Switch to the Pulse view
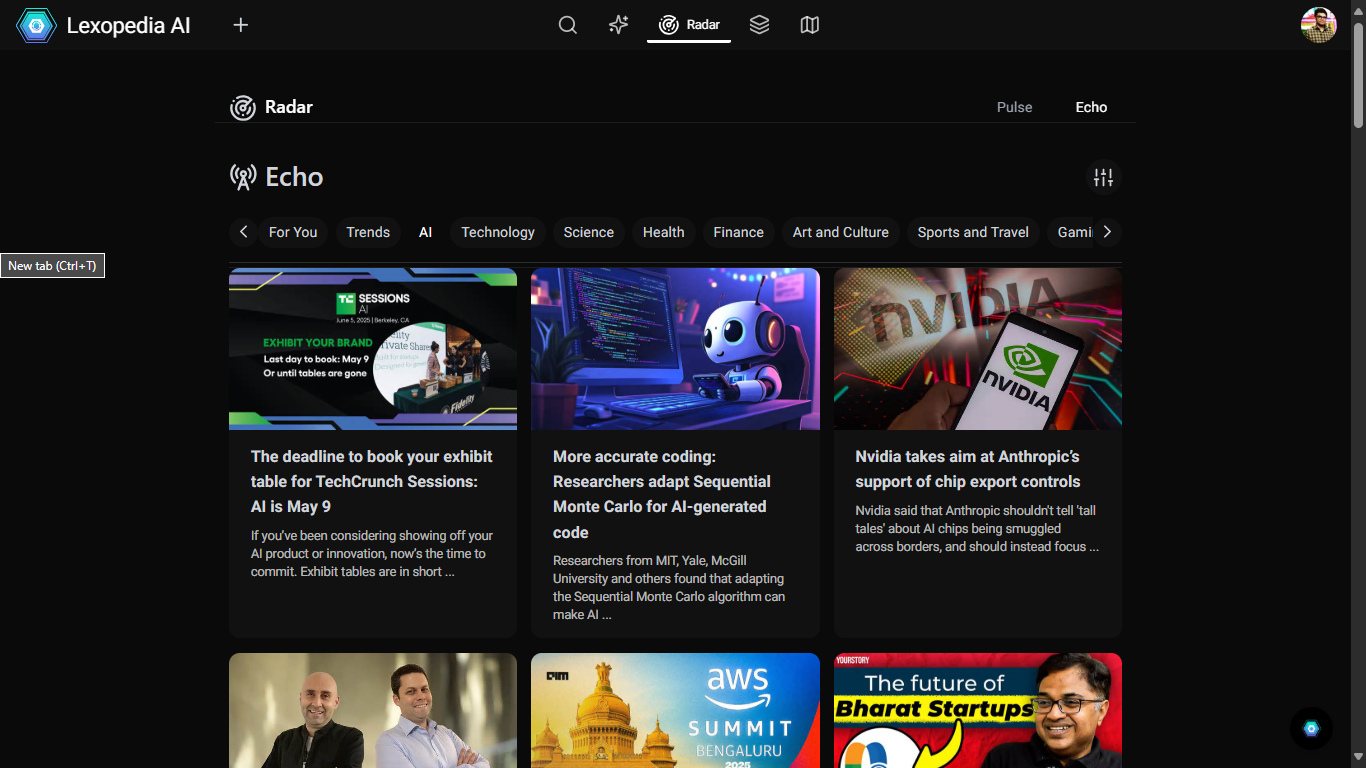 [1014, 107]
